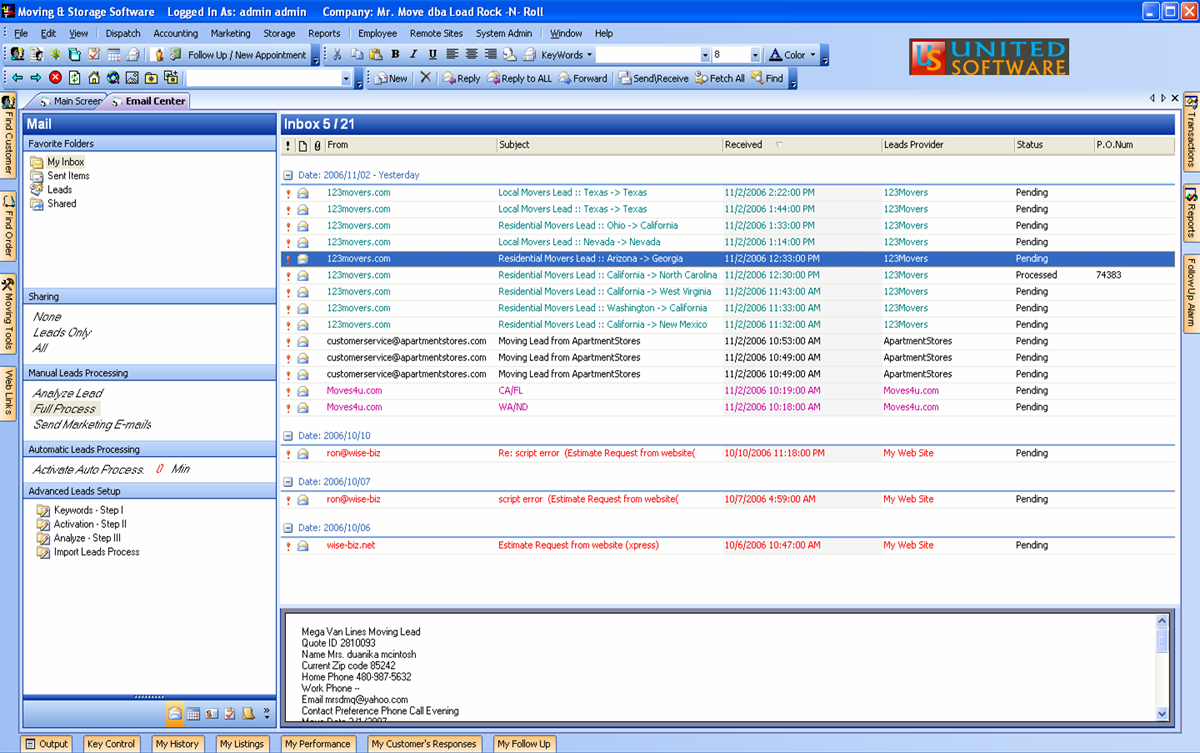Click the Forward button
Screen dimensions: 1200x753
583,78
